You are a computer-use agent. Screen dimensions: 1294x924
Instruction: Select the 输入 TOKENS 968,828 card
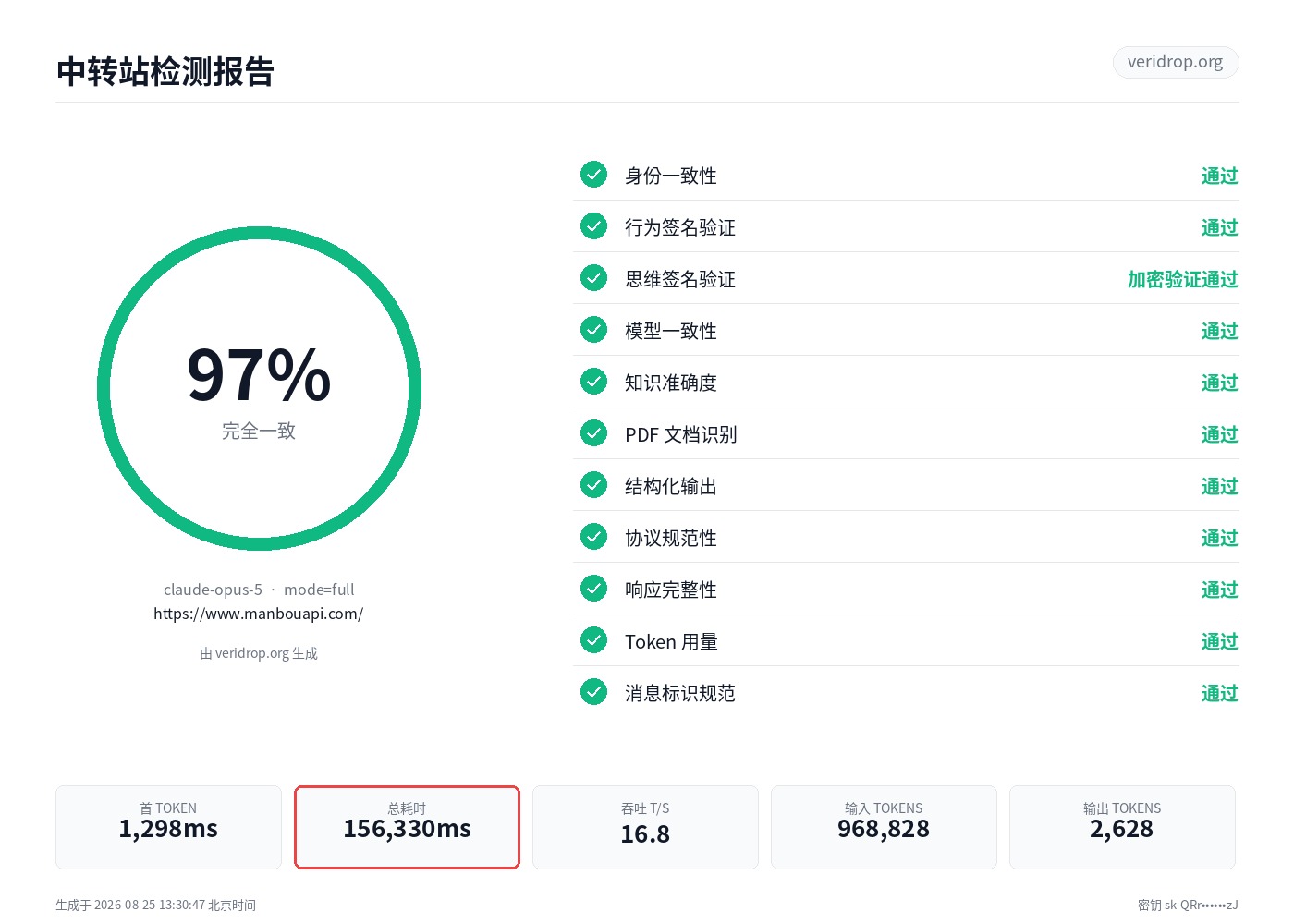[x=884, y=827]
